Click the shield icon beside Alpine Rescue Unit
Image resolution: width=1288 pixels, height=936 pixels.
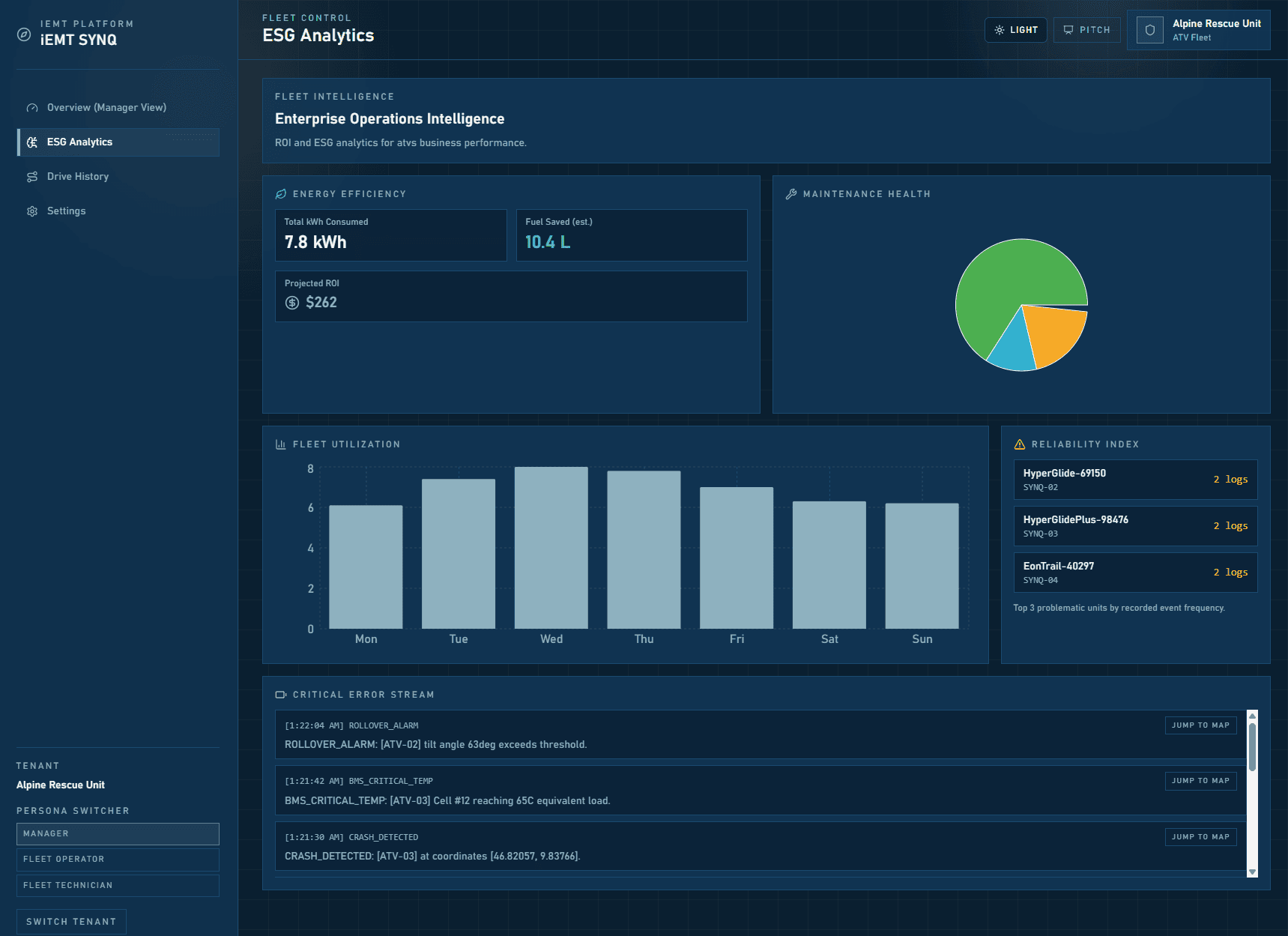point(1149,31)
